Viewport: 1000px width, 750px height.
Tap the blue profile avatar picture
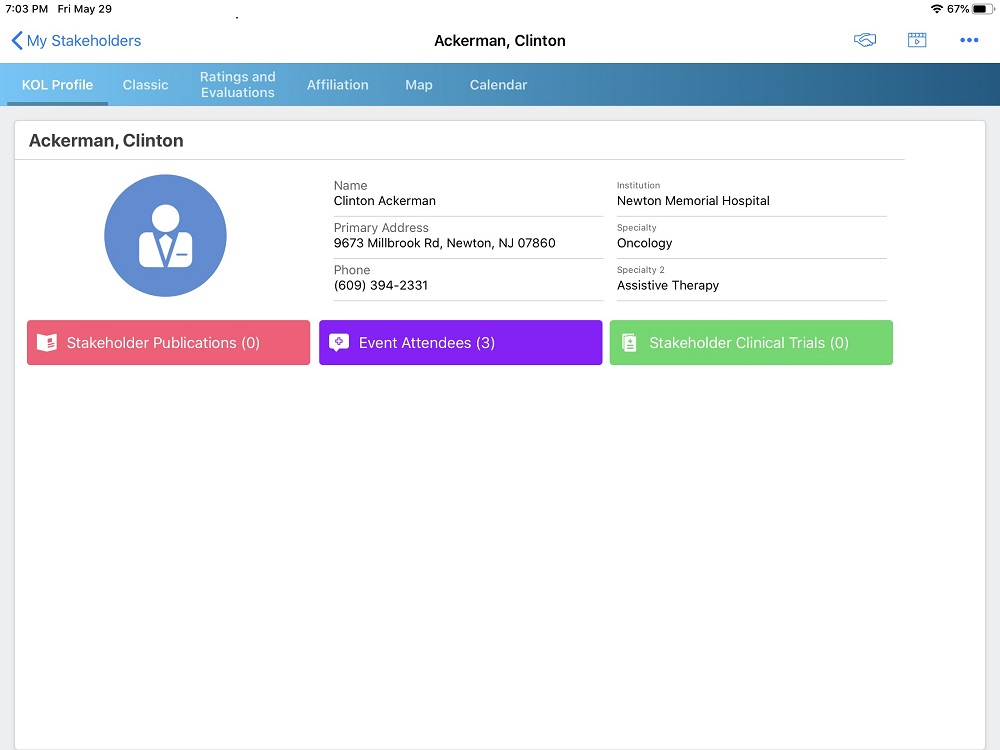165,236
